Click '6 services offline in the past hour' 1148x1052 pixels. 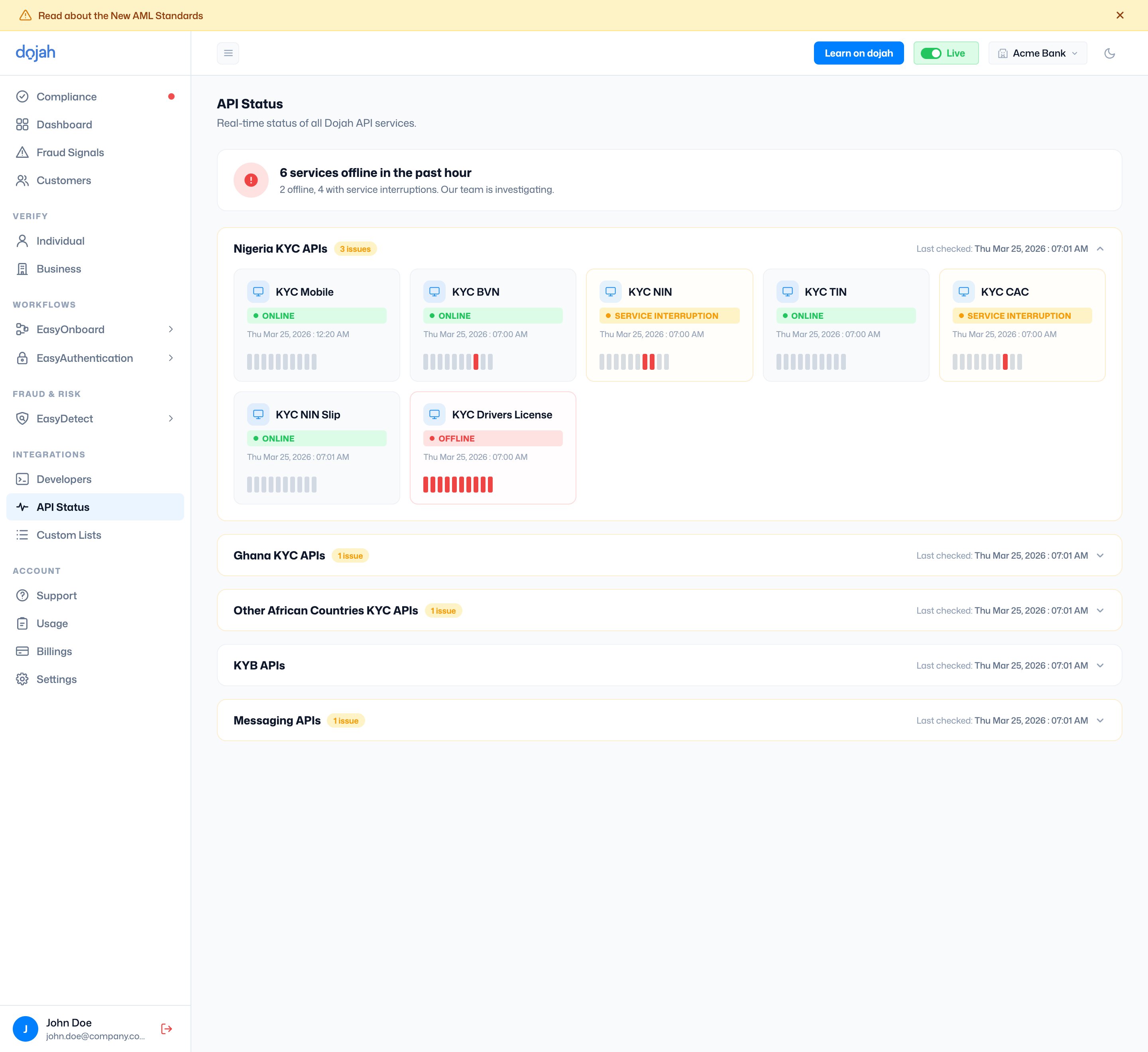pos(375,173)
